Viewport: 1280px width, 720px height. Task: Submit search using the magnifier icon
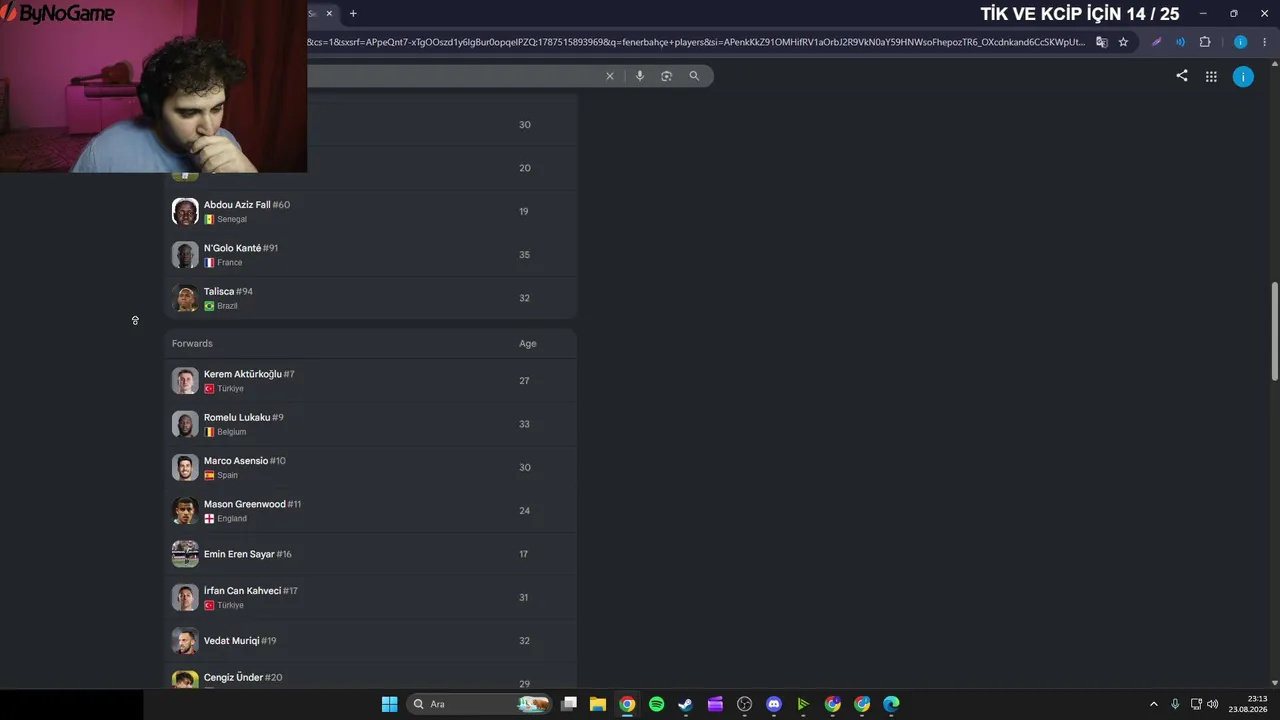click(694, 76)
